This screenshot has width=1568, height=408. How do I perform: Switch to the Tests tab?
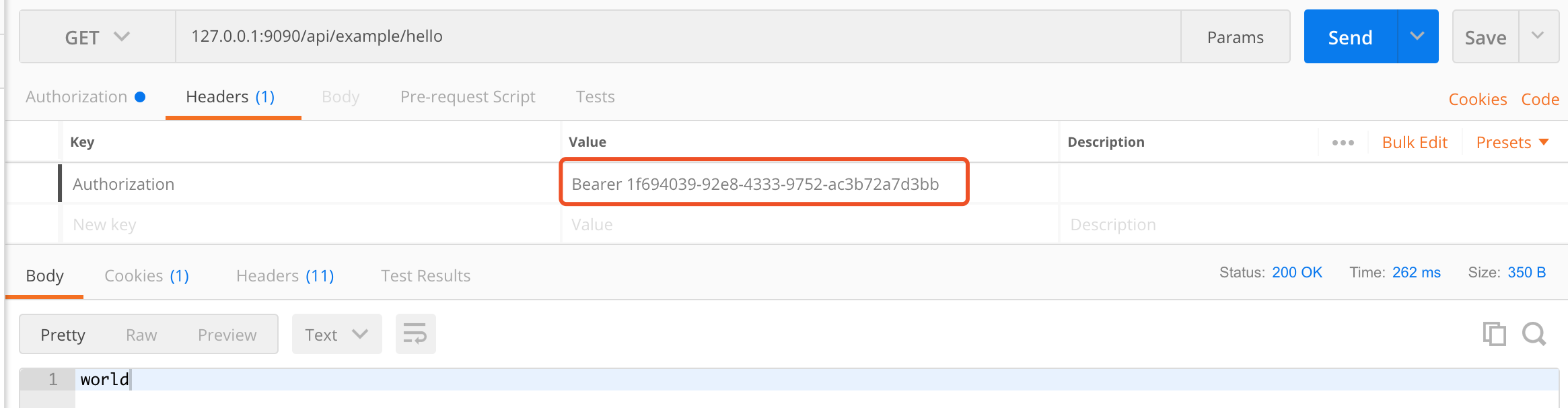(x=595, y=96)
